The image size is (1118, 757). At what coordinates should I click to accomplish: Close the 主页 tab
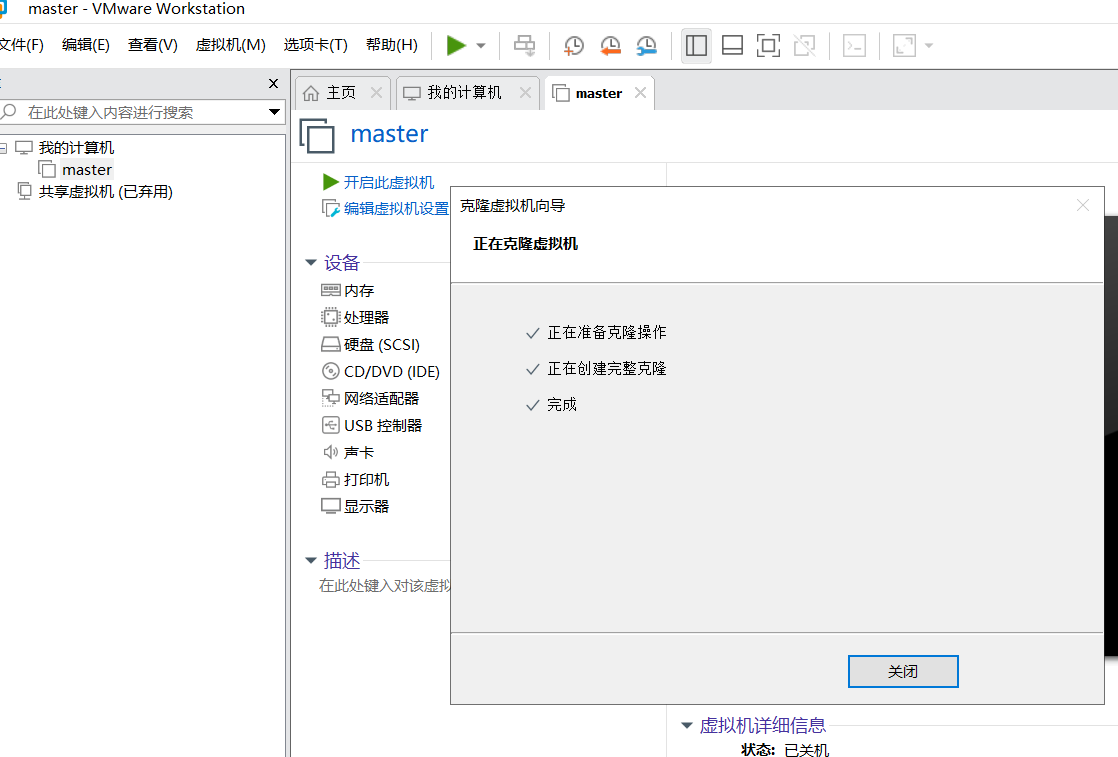pyautogui.click(x=376, y=93)
